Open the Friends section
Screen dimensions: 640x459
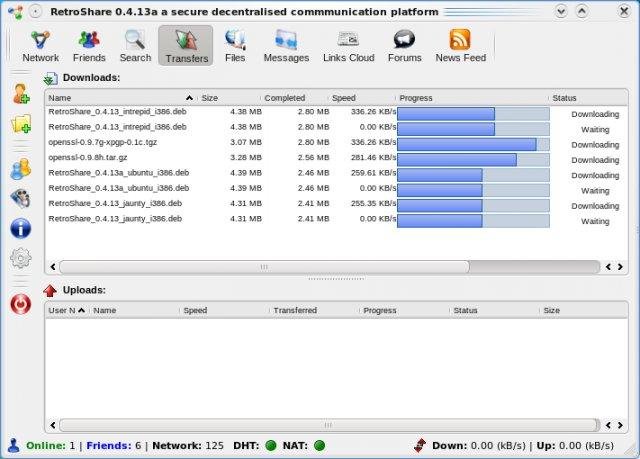click(x=89, y=46)
